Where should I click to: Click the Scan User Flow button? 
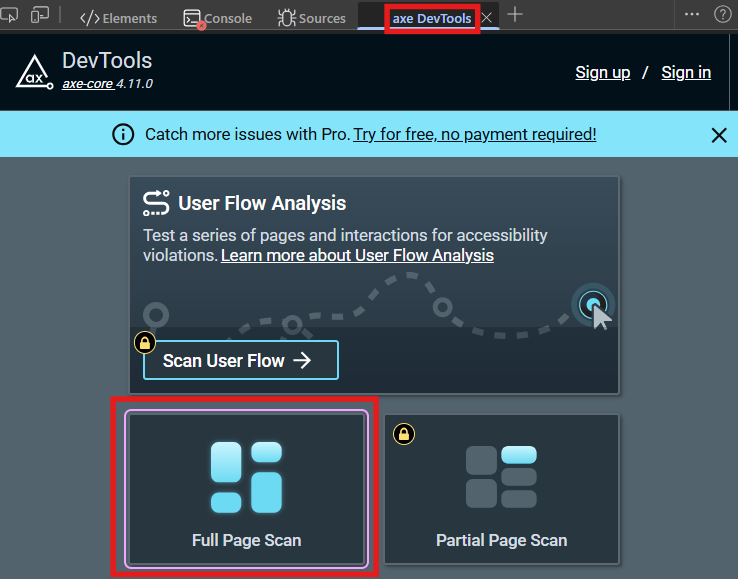tap(241, 360)
